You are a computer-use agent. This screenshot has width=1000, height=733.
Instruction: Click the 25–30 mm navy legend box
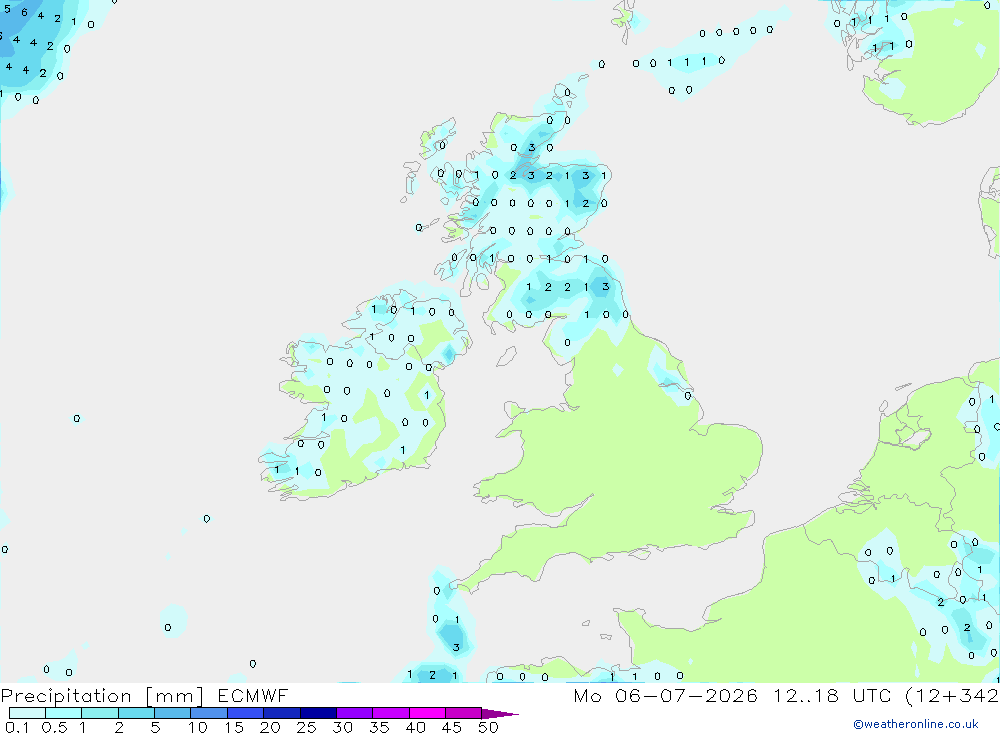318,713
